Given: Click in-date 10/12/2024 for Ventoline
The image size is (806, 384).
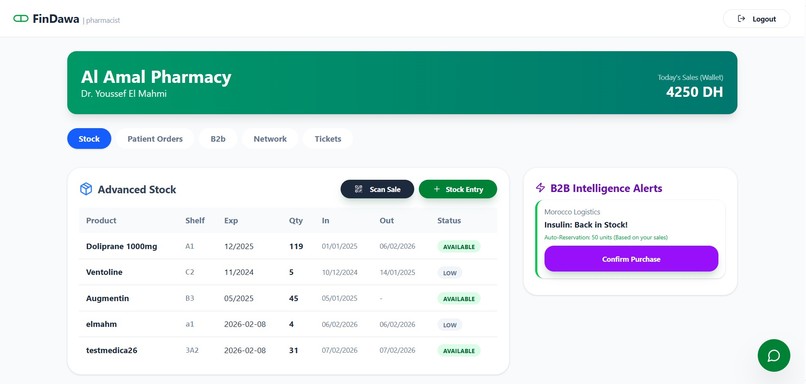Looking at the screenshot, I should tap(339, 272).
